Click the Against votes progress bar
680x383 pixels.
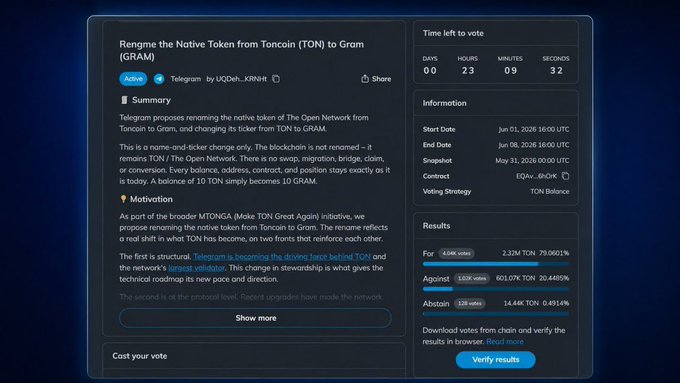pos(496,289)
